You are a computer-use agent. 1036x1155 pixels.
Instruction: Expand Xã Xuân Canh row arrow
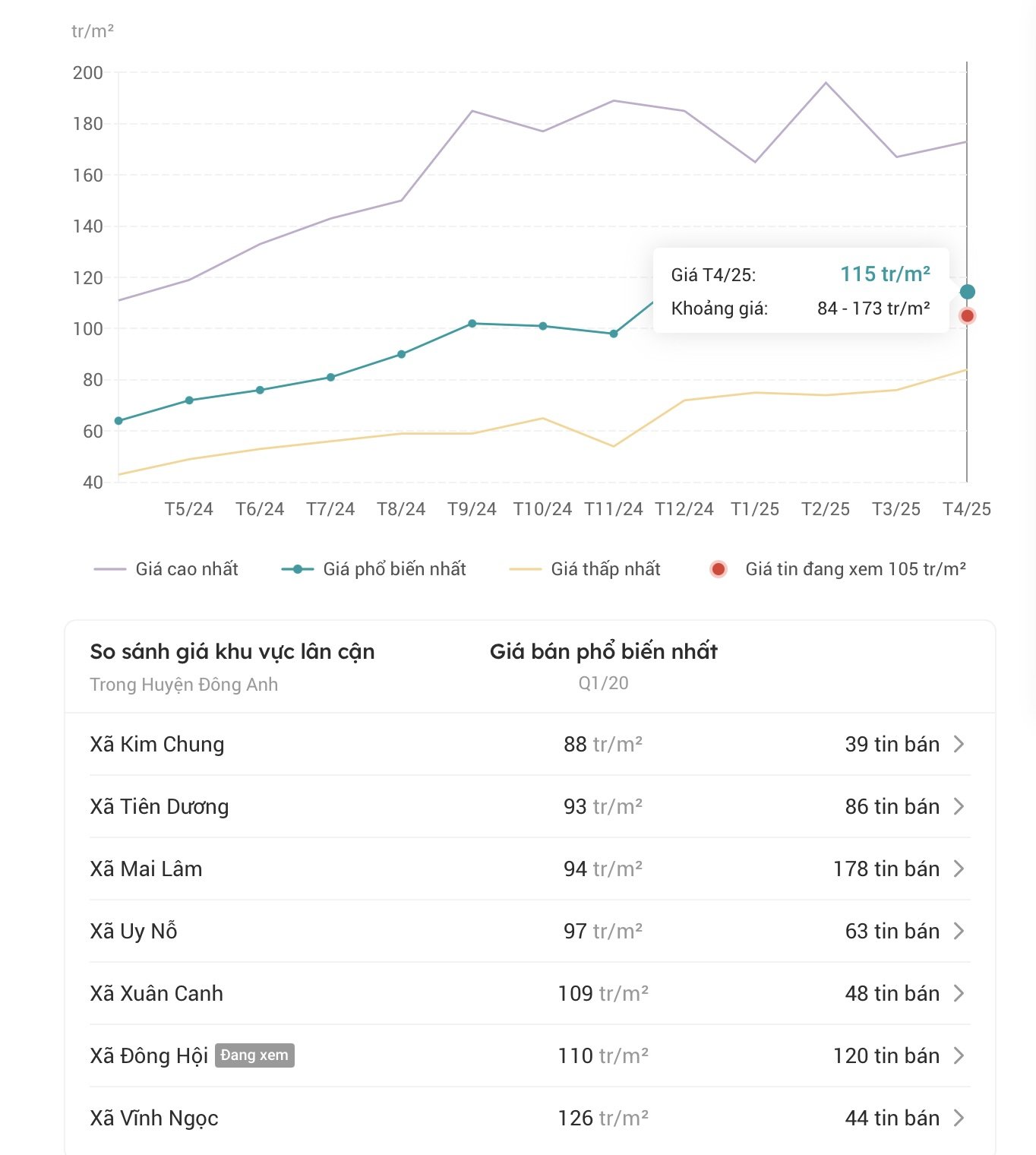click(x=959, y=993)
